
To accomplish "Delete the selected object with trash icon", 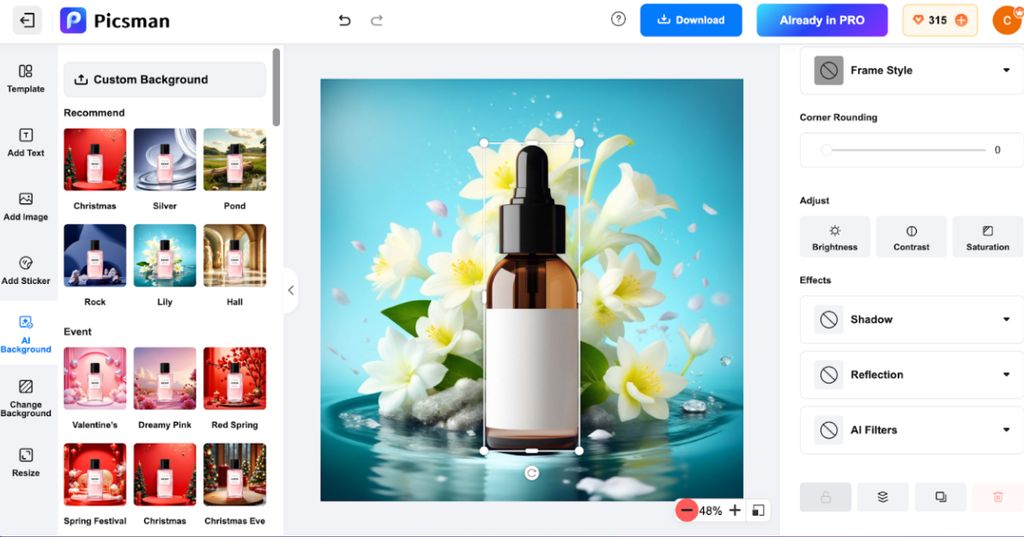I will point(998,497).
